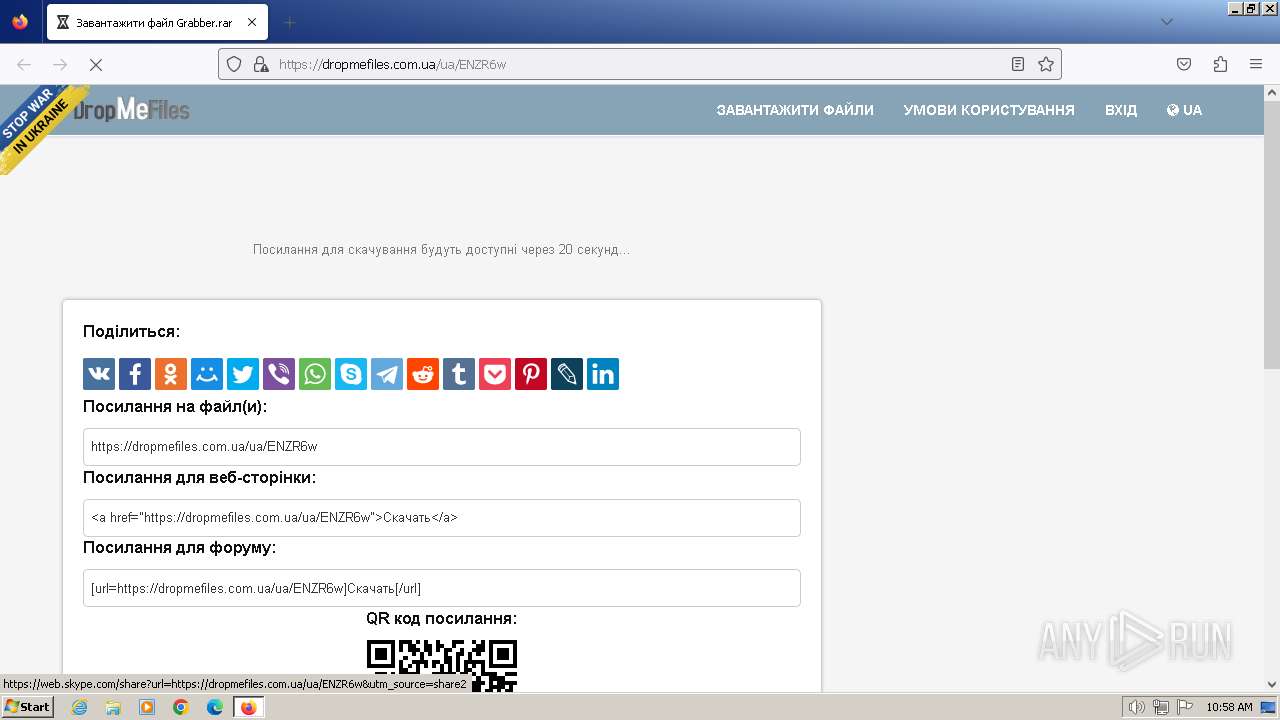The image size is (1280, 720).
Task: Go back in Firefox
Action: pos(24,64)
